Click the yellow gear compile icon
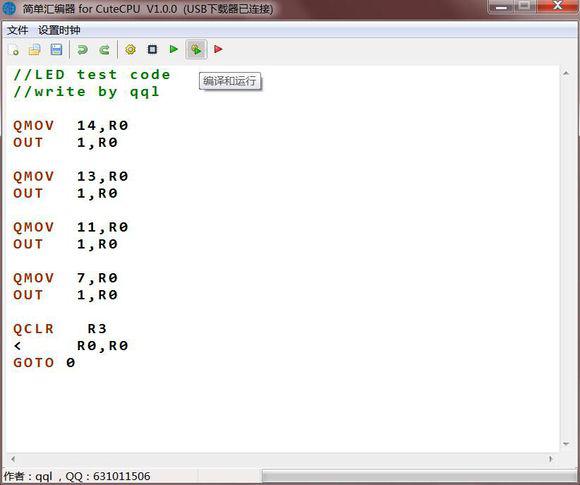The height and width of the screenshot is (485, 580). [130, 49]
